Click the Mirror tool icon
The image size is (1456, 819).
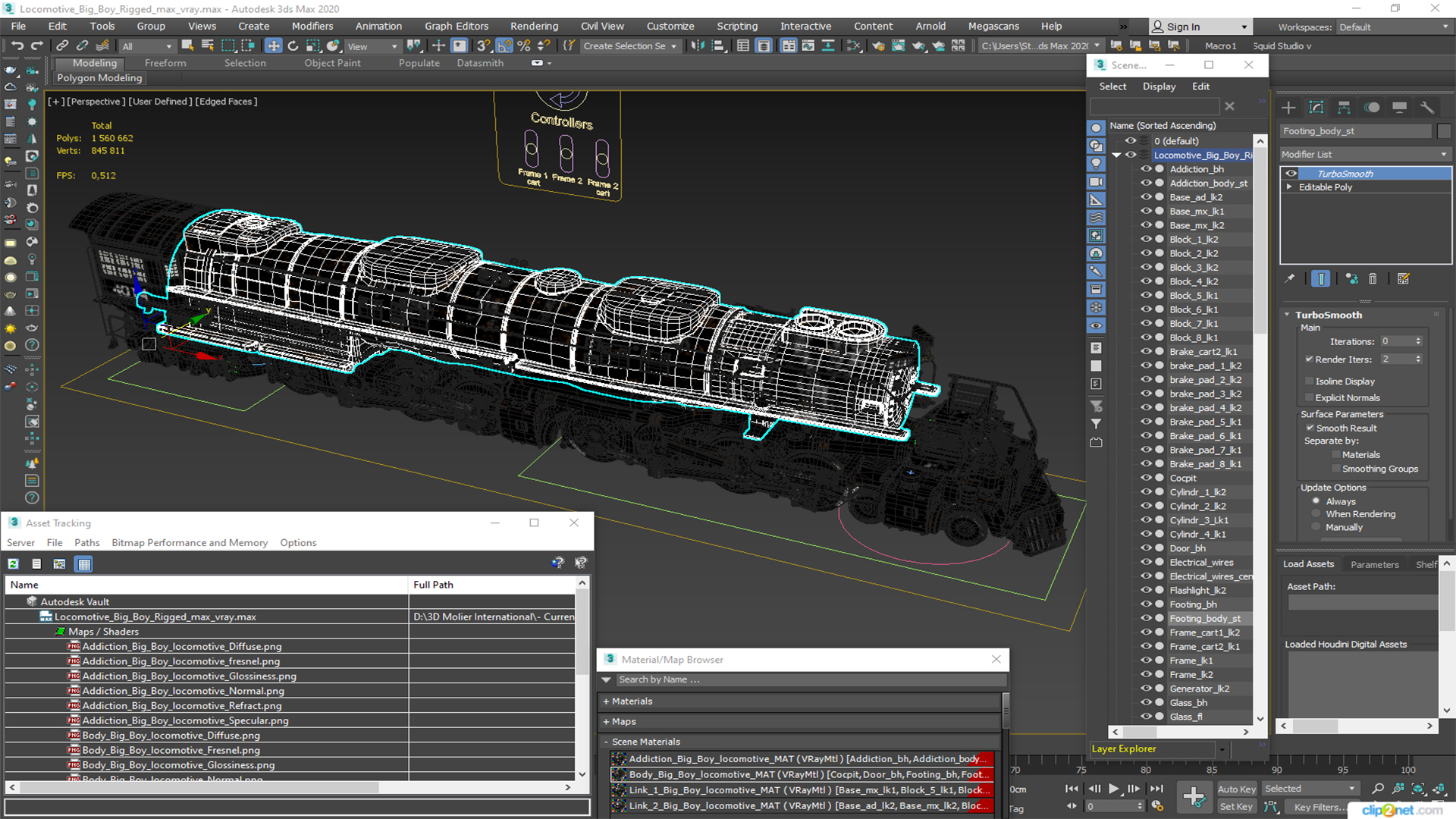click(698, 46)
